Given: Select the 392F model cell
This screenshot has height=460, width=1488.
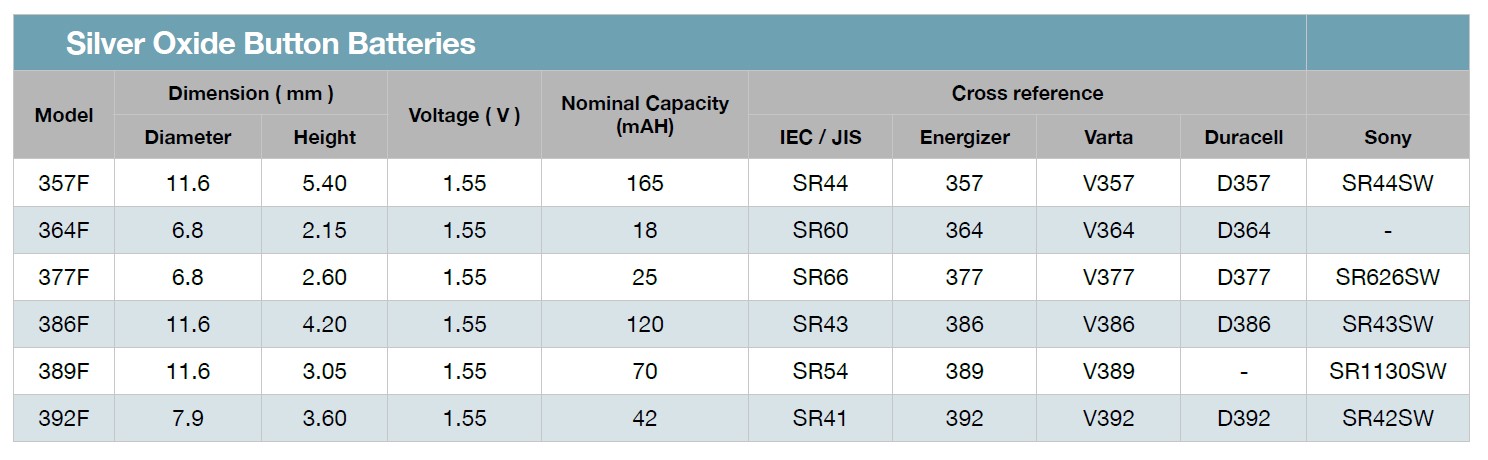Looking at the screenshot, I should pos(64,418).
